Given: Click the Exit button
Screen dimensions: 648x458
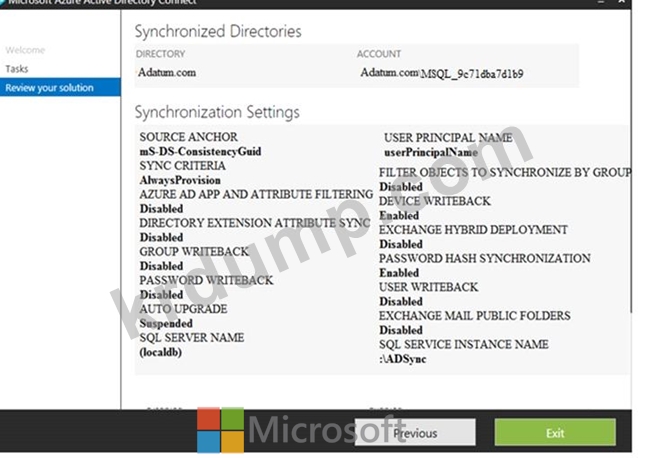Looking at the screenshot, I should click(555, 432).
